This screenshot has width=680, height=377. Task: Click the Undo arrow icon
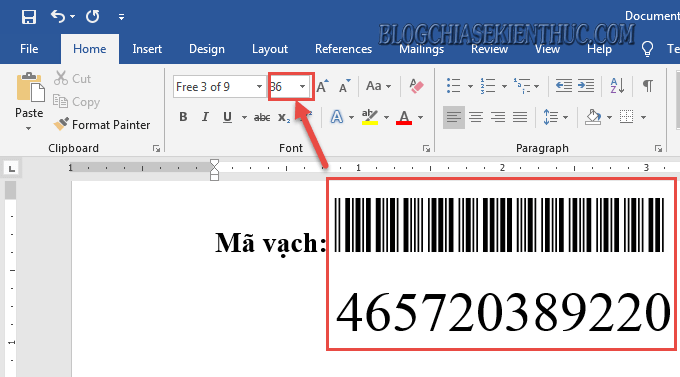tap(58, 16)
